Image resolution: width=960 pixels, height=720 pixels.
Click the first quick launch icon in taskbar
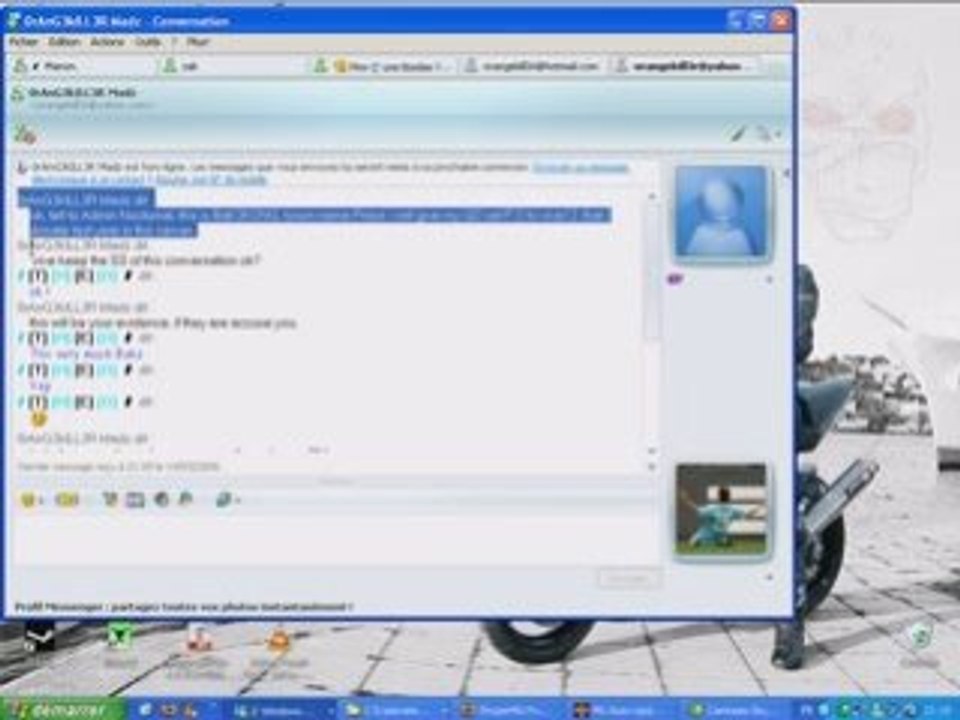(x=146, y=710)
